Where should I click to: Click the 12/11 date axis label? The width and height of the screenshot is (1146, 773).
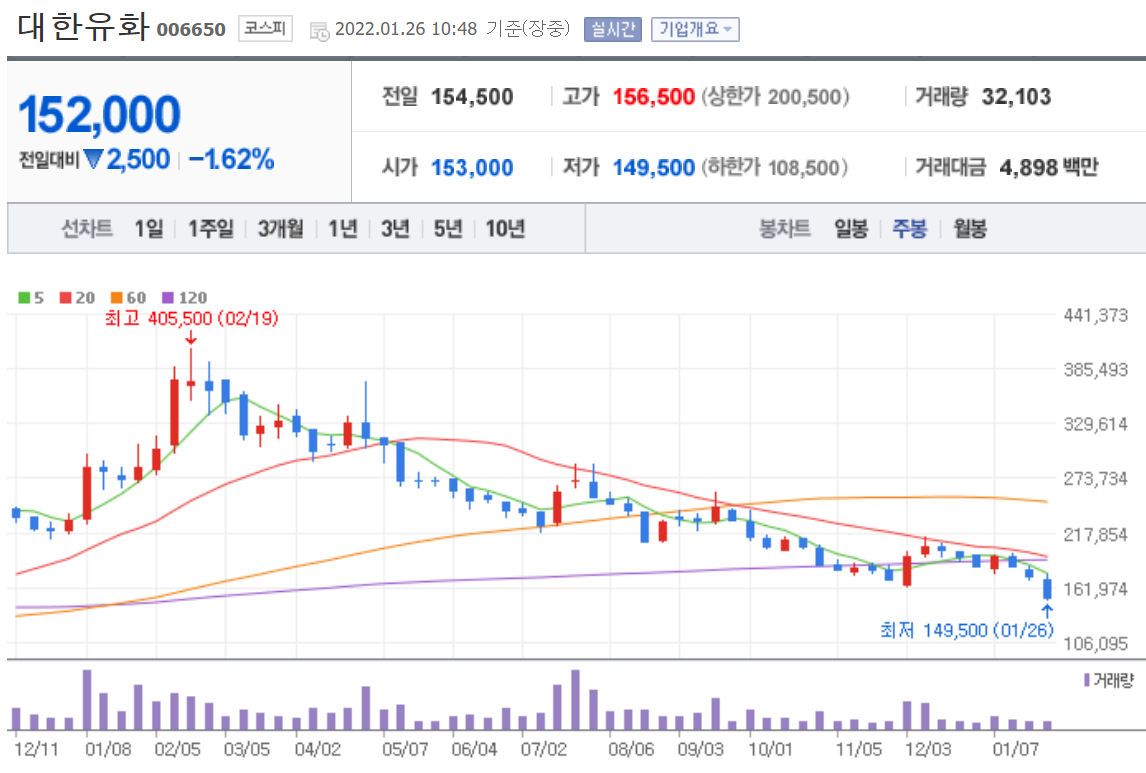[36, 749]
